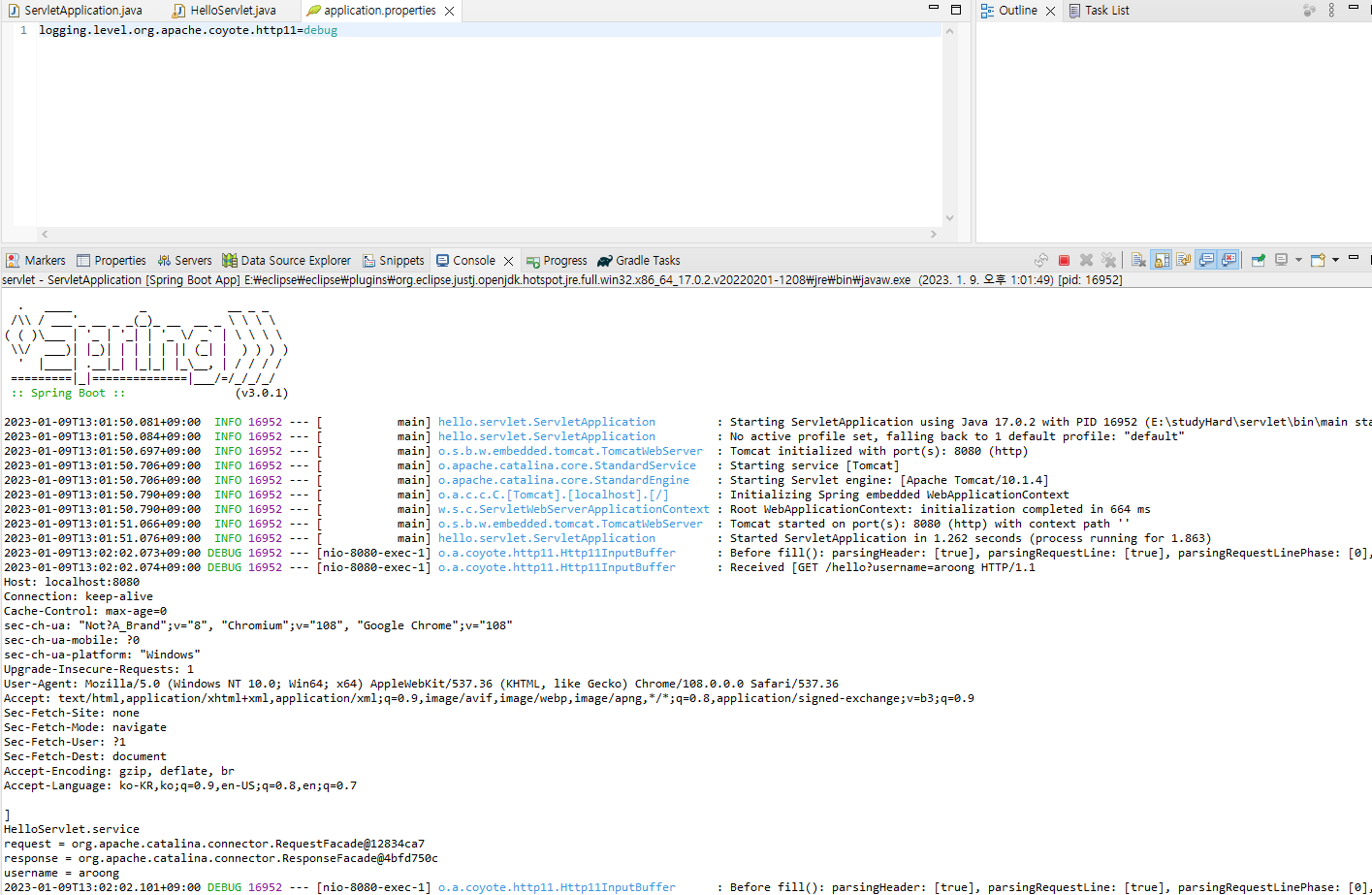Click the Properties tab icon
1372x895 pixels.
pos(83,261)
